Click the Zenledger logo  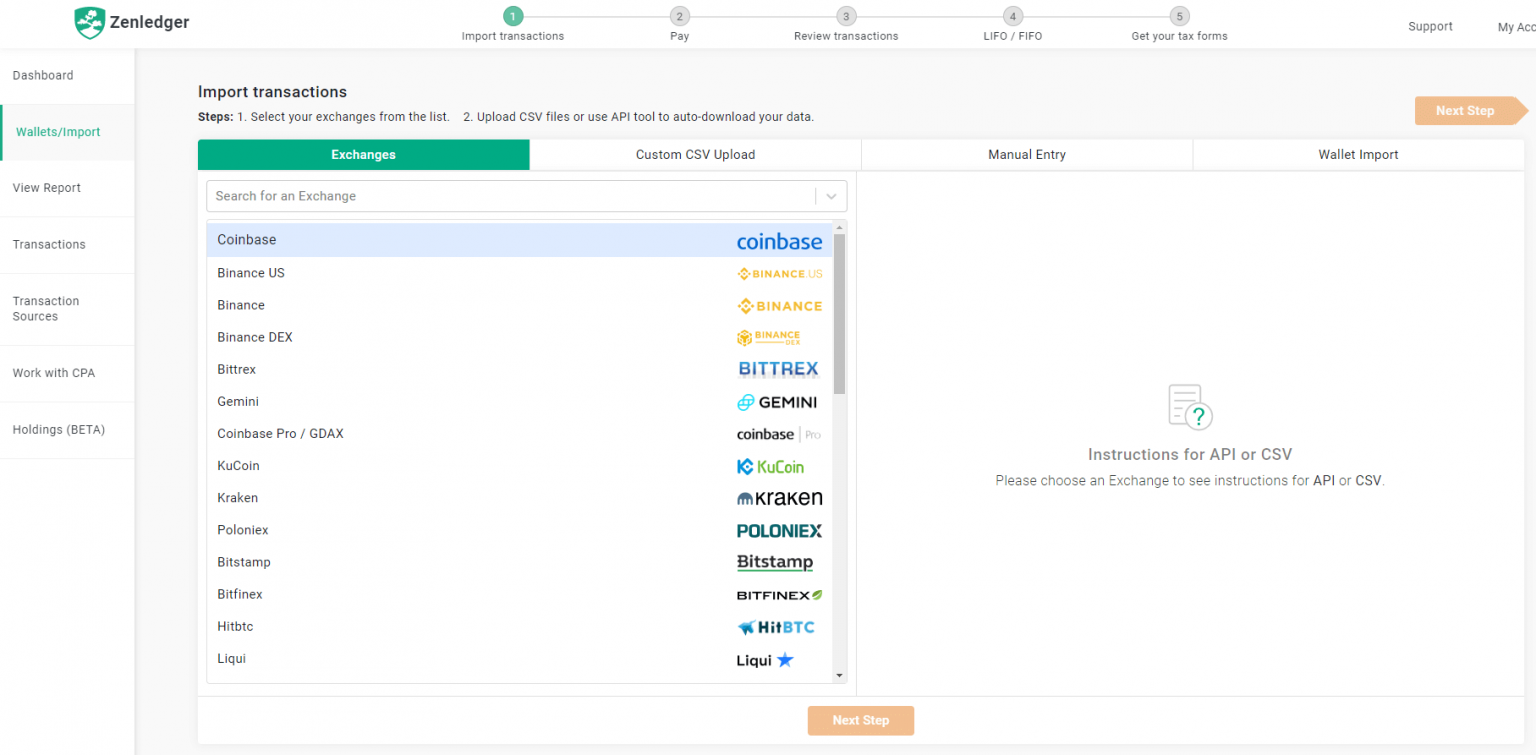(130, 22)
